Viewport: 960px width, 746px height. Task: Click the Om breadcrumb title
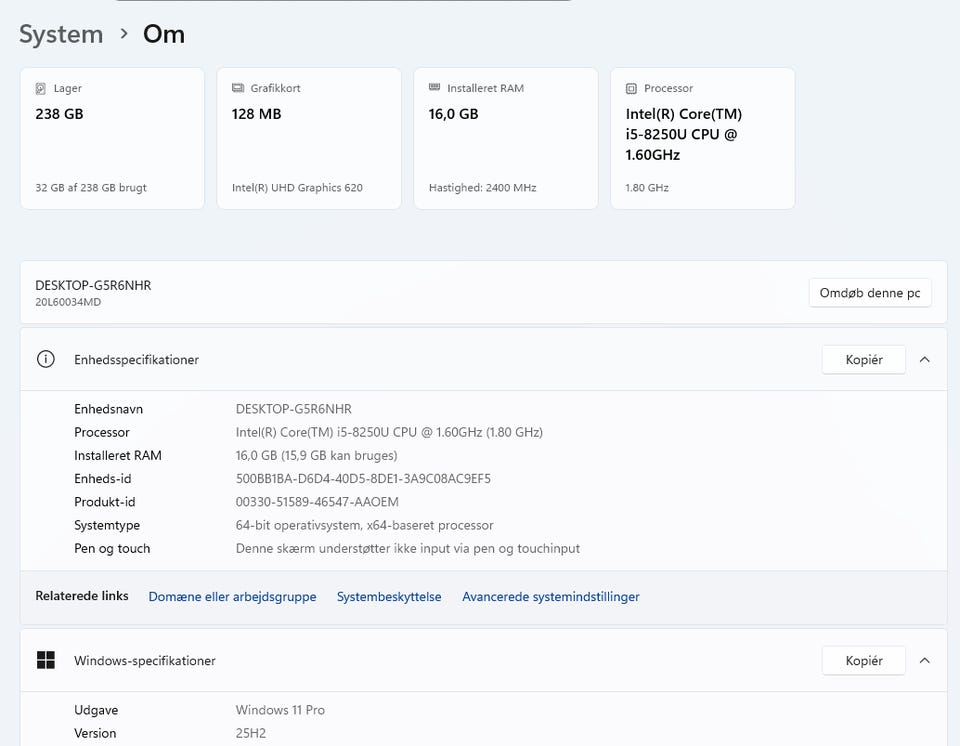pos(164,34)
